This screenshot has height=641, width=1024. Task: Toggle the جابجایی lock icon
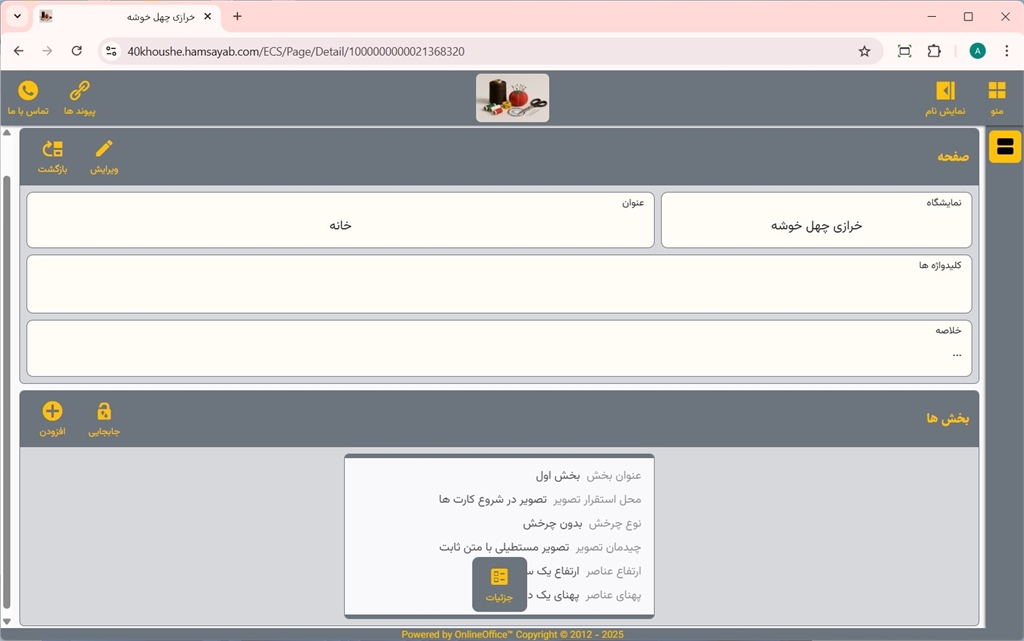(x=104, y=413)
